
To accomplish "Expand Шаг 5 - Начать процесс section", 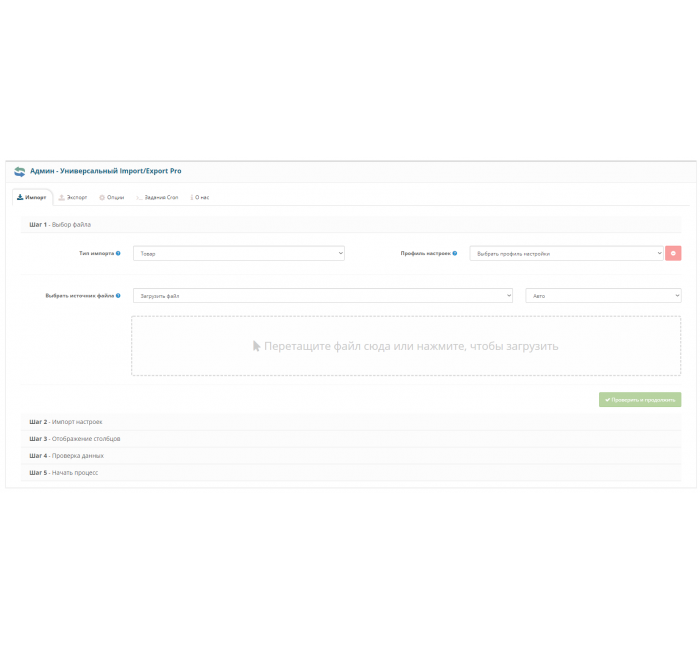I will coord(351,473).
